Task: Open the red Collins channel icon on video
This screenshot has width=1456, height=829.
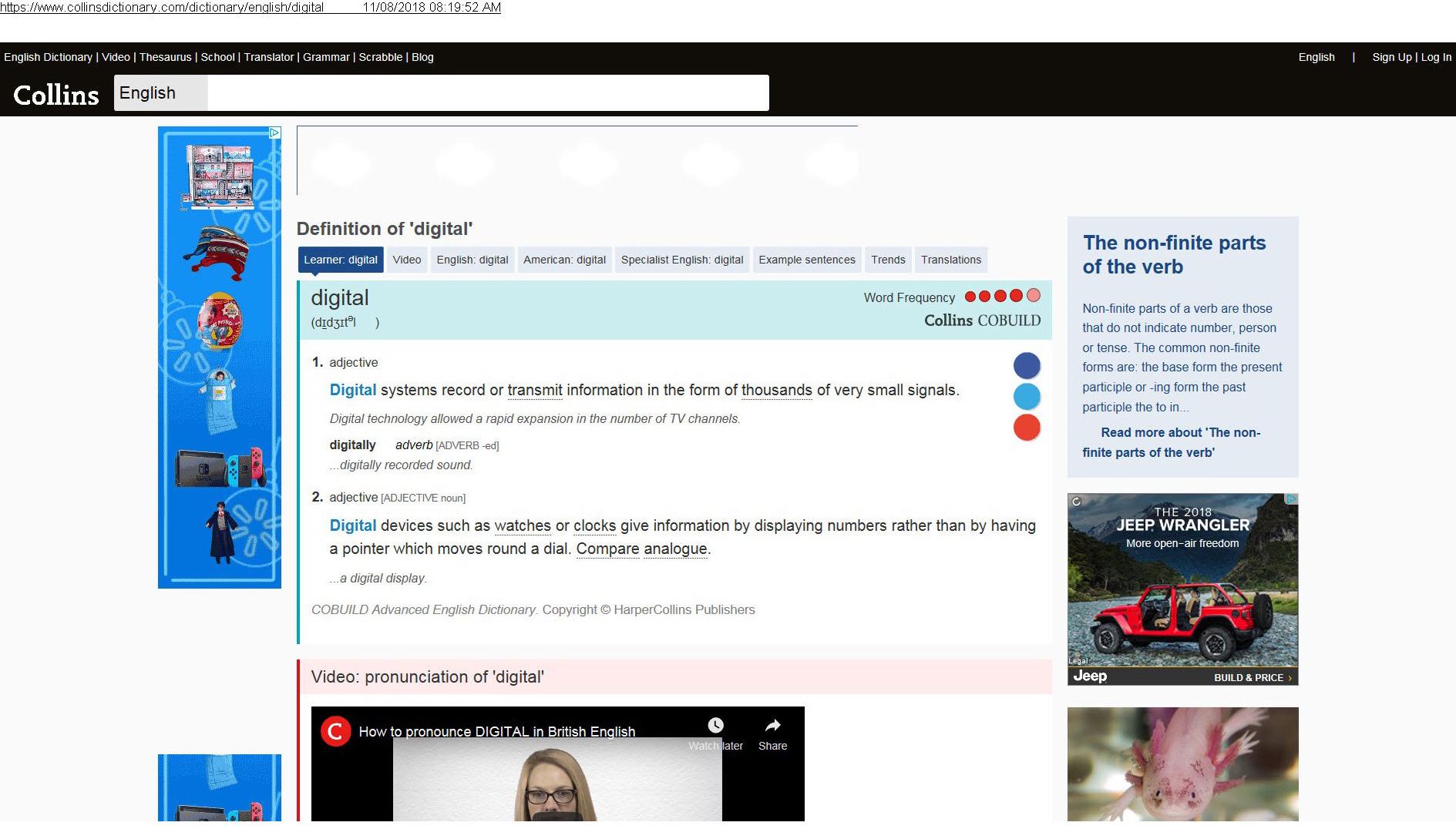Action: [x=335, y=731]
